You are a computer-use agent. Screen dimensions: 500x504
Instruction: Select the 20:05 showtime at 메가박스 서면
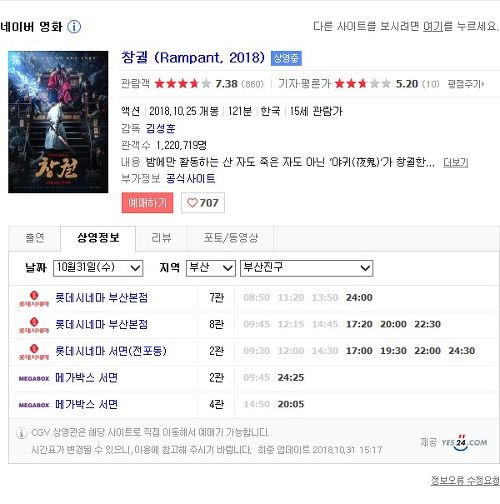pos(291,404)
